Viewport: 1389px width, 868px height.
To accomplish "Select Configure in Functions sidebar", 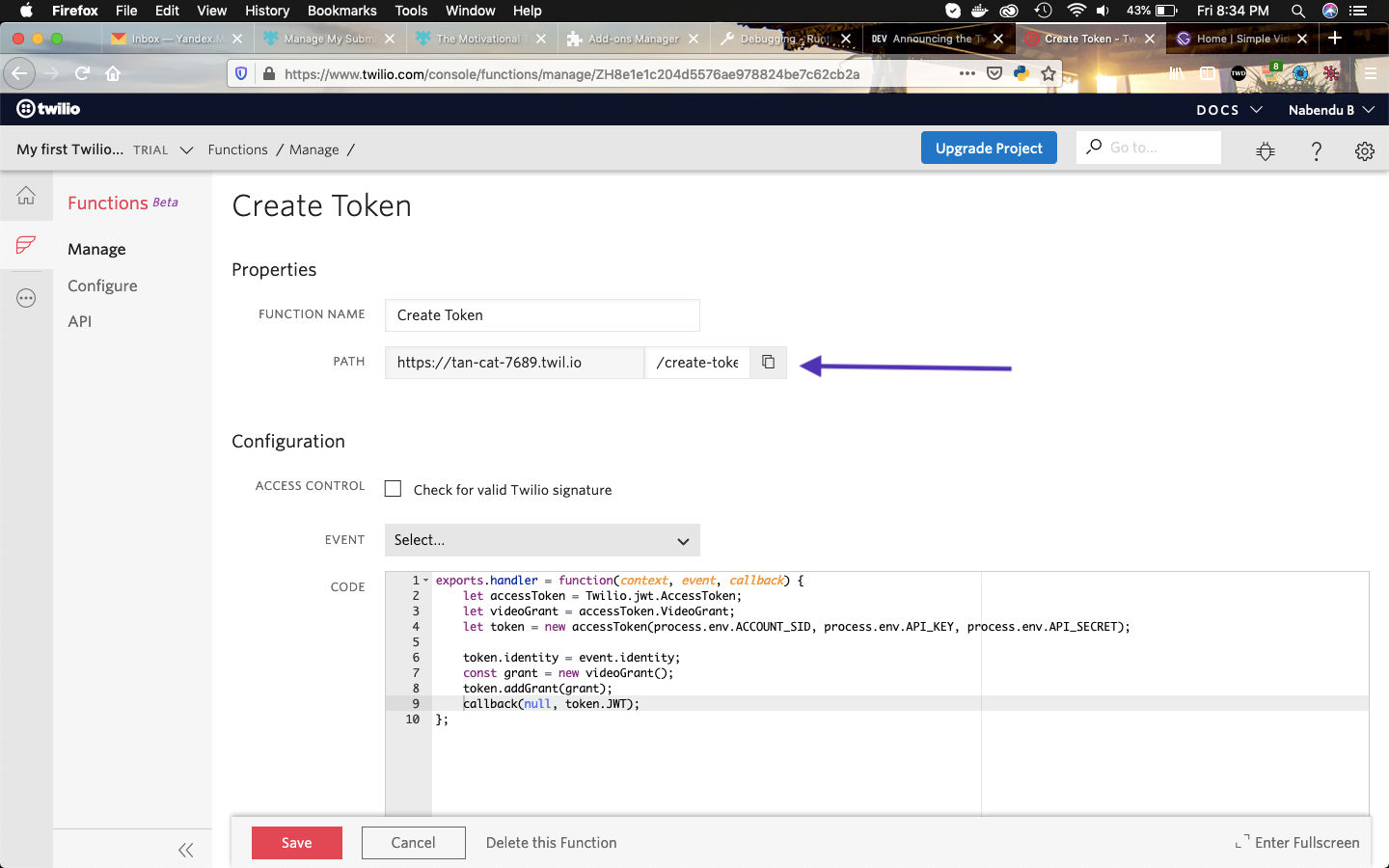I will click(x=102, y=285).
